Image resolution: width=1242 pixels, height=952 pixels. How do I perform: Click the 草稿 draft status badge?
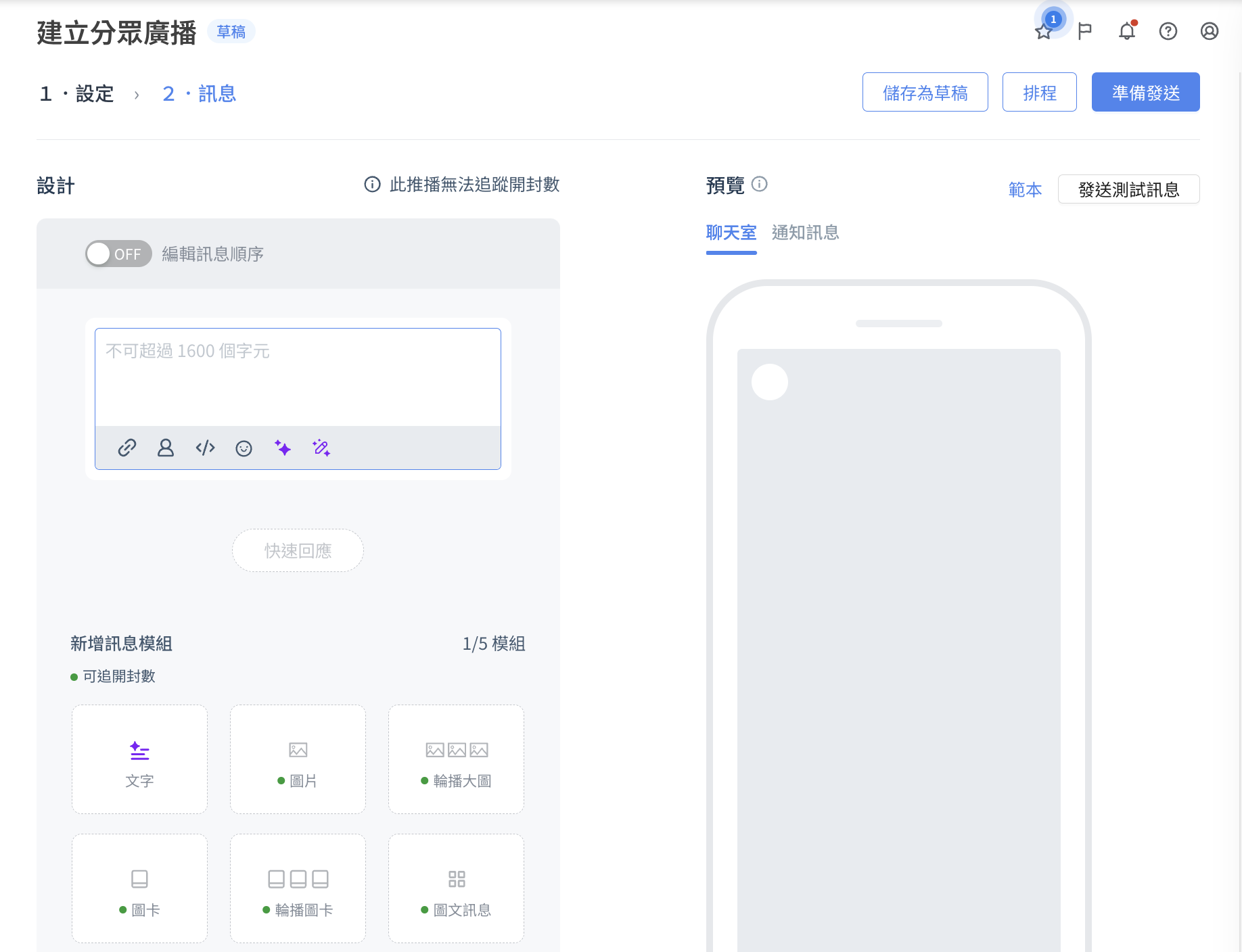pyautogui.click(x=231, y=32)
